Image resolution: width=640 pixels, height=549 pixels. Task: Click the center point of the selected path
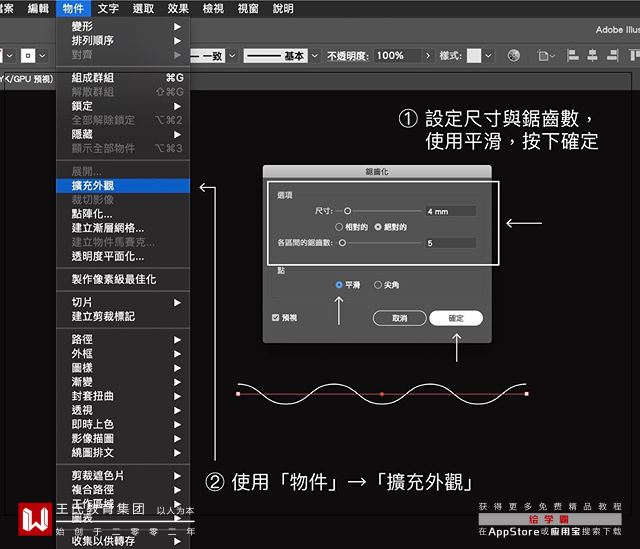(382, 394)
